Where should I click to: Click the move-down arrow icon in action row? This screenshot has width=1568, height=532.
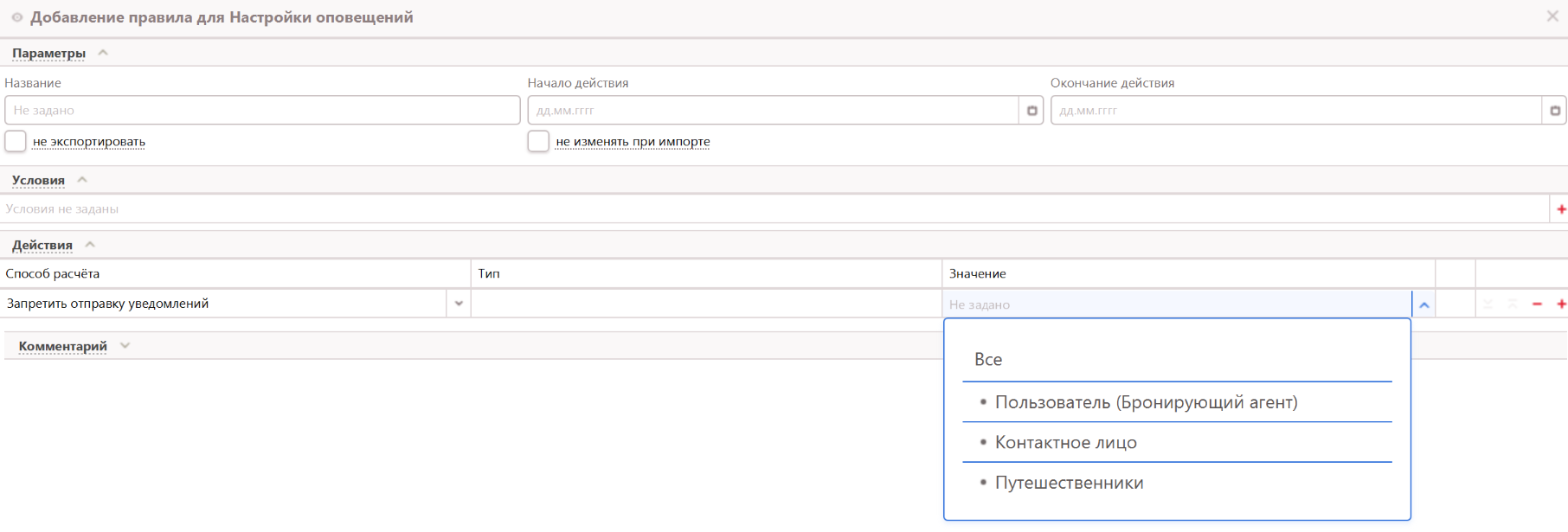click(x=1488, y=304)
